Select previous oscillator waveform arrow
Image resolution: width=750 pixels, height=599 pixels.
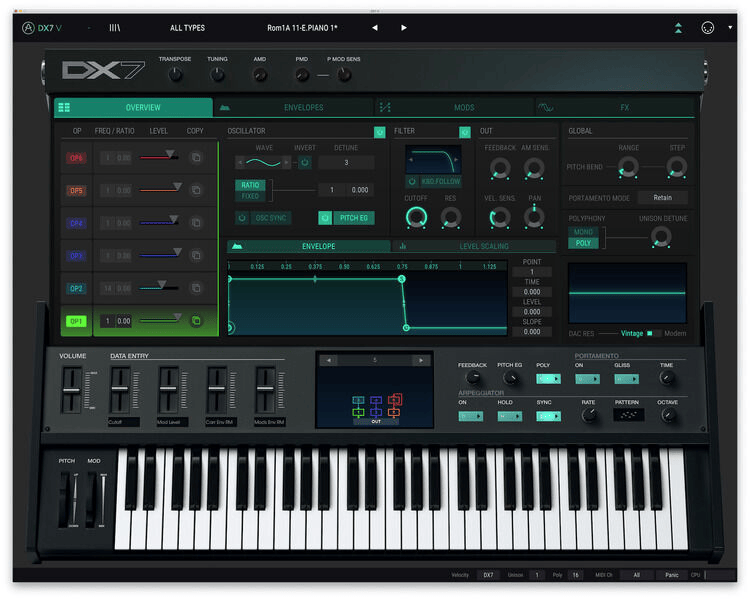point(240,163)
